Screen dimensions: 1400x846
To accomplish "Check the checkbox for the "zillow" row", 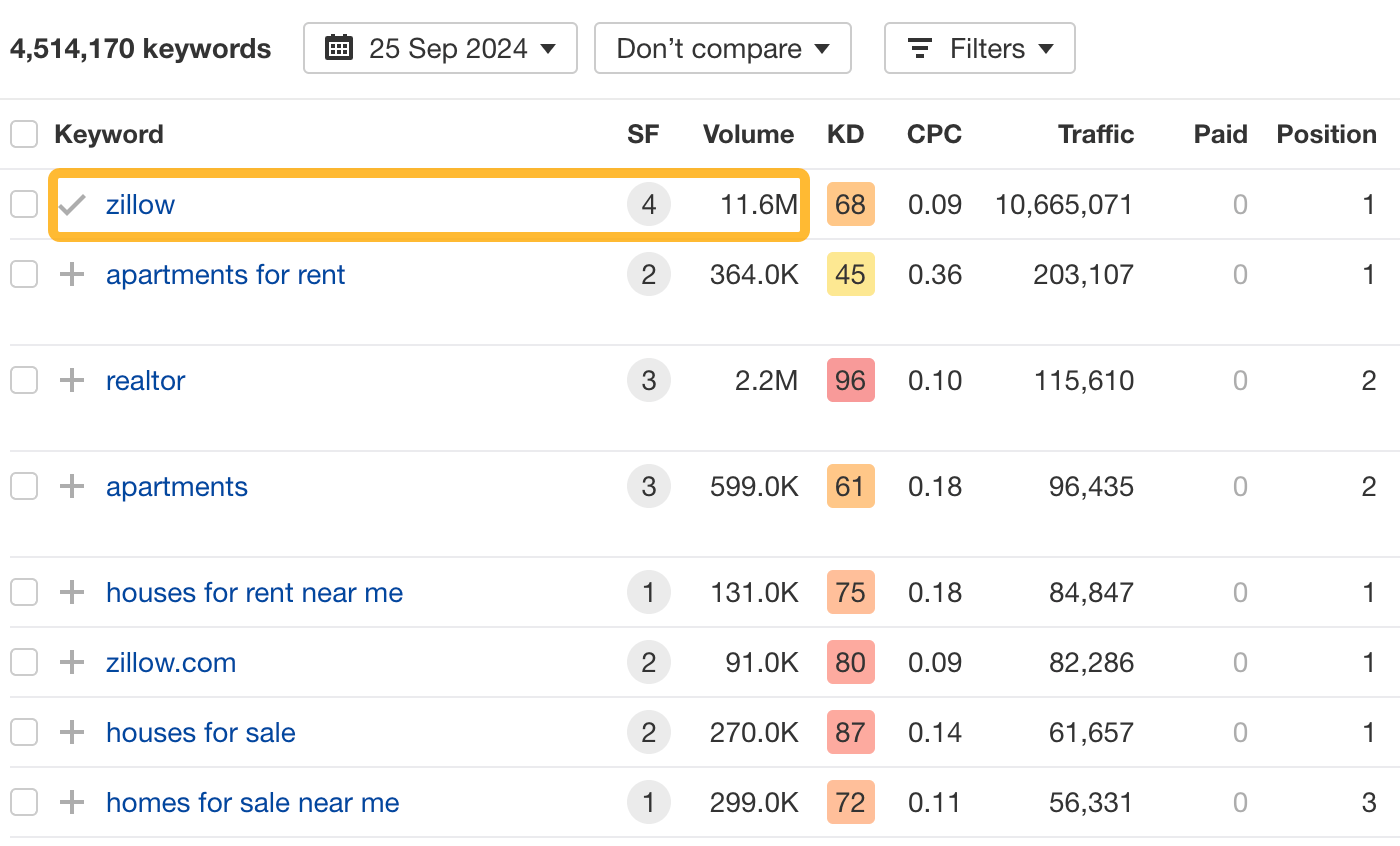I will 23,204.
